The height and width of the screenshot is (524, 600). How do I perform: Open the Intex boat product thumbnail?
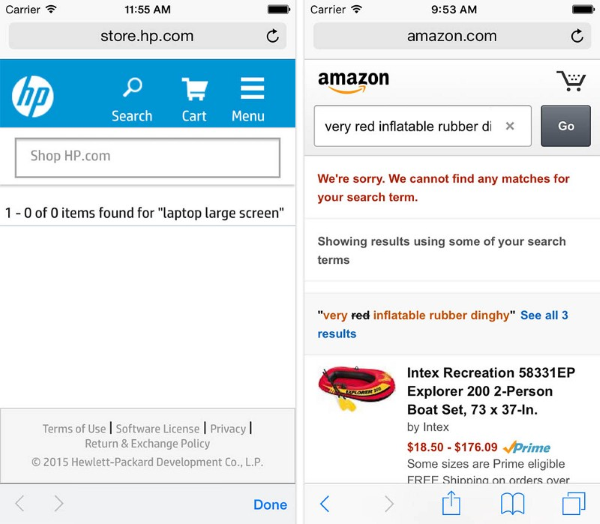click(357, 392)
